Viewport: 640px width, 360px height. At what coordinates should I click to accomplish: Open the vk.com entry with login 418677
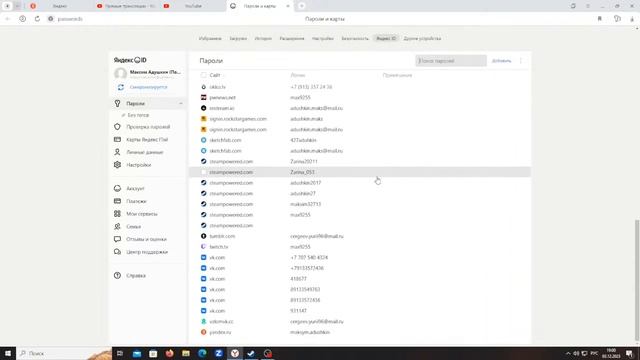[360, 279]
